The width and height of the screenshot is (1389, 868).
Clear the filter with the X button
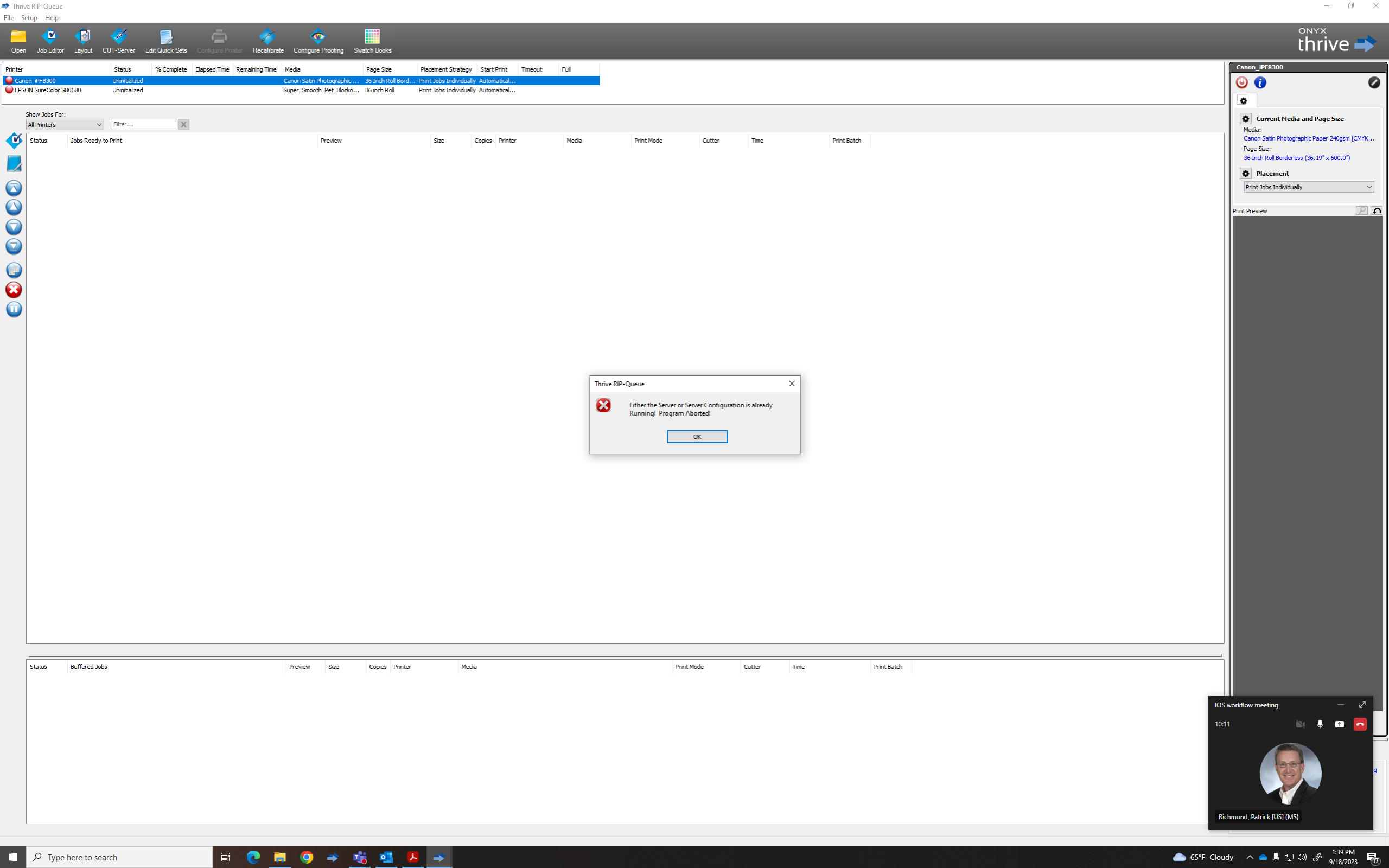click(184, 125)
